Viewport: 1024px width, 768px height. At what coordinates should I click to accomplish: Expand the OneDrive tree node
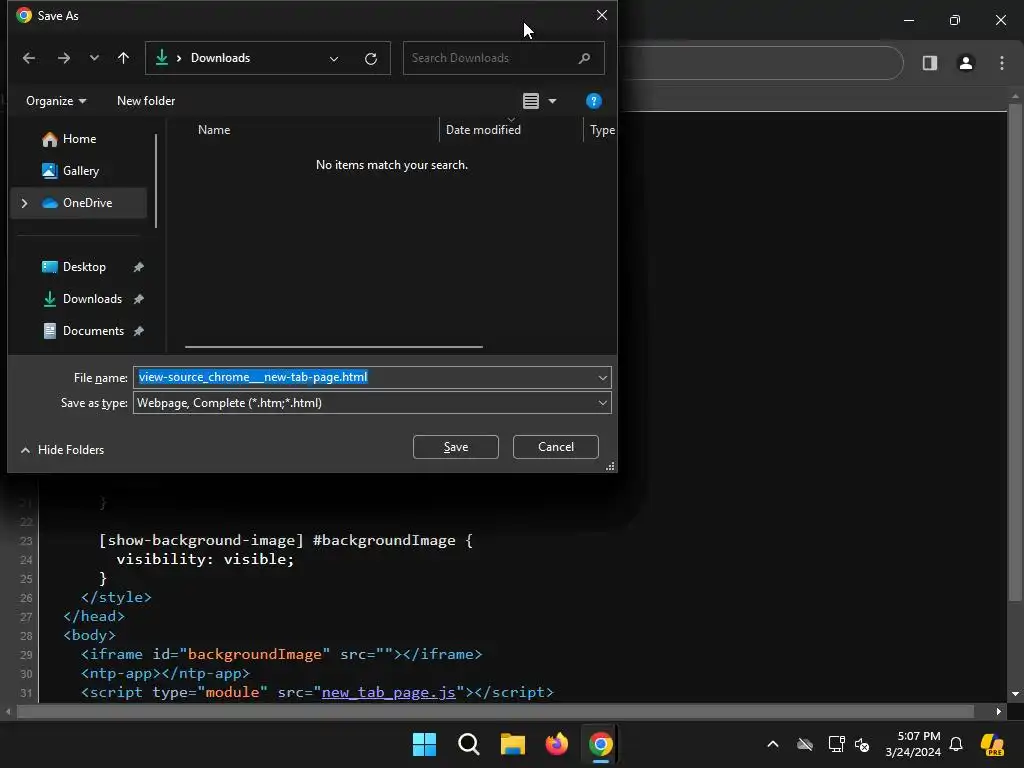[x=24, y=203]
